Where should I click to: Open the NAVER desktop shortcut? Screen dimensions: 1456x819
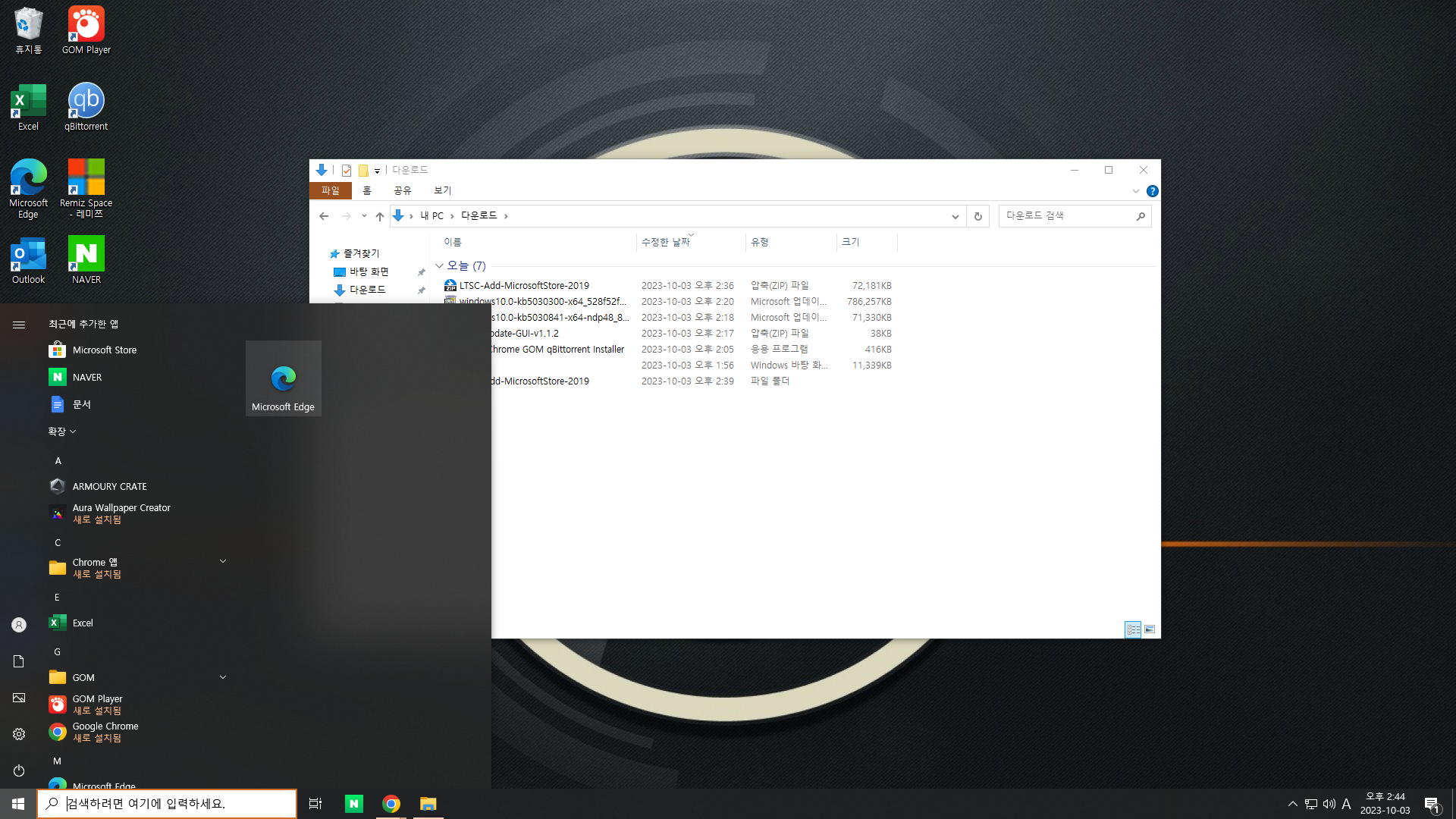pos(86,260)
